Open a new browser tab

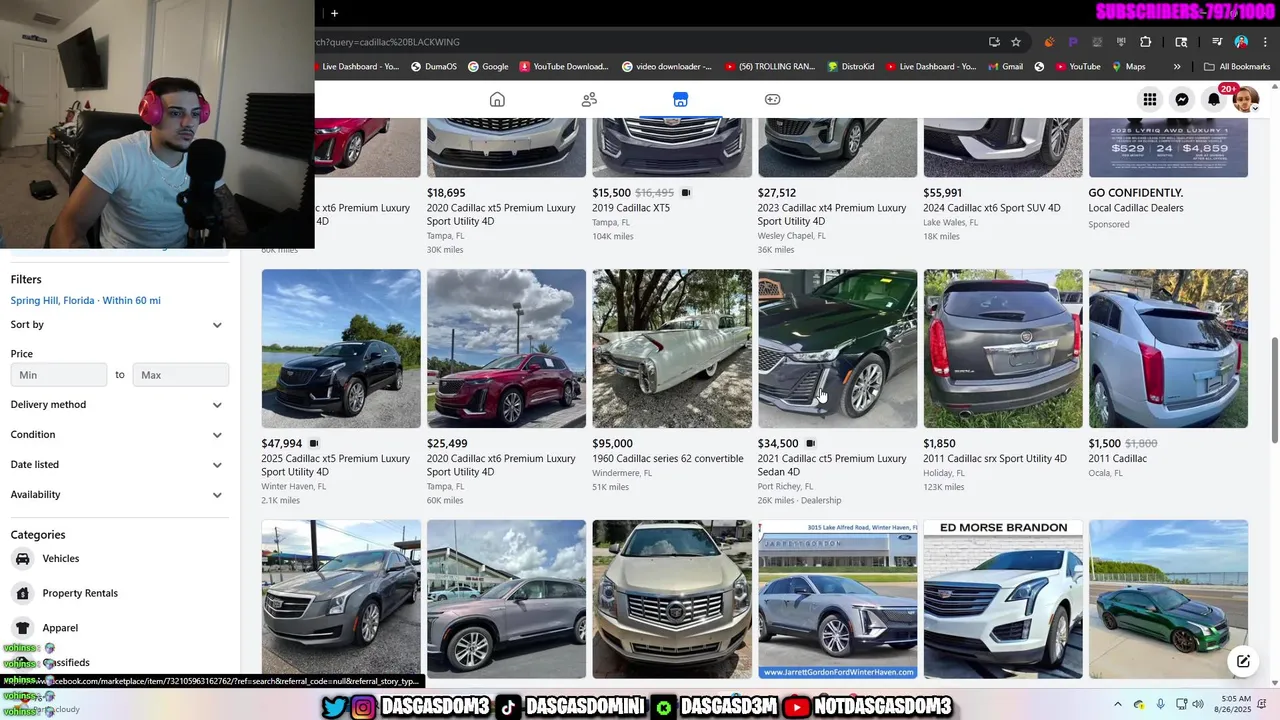(334, 13)
